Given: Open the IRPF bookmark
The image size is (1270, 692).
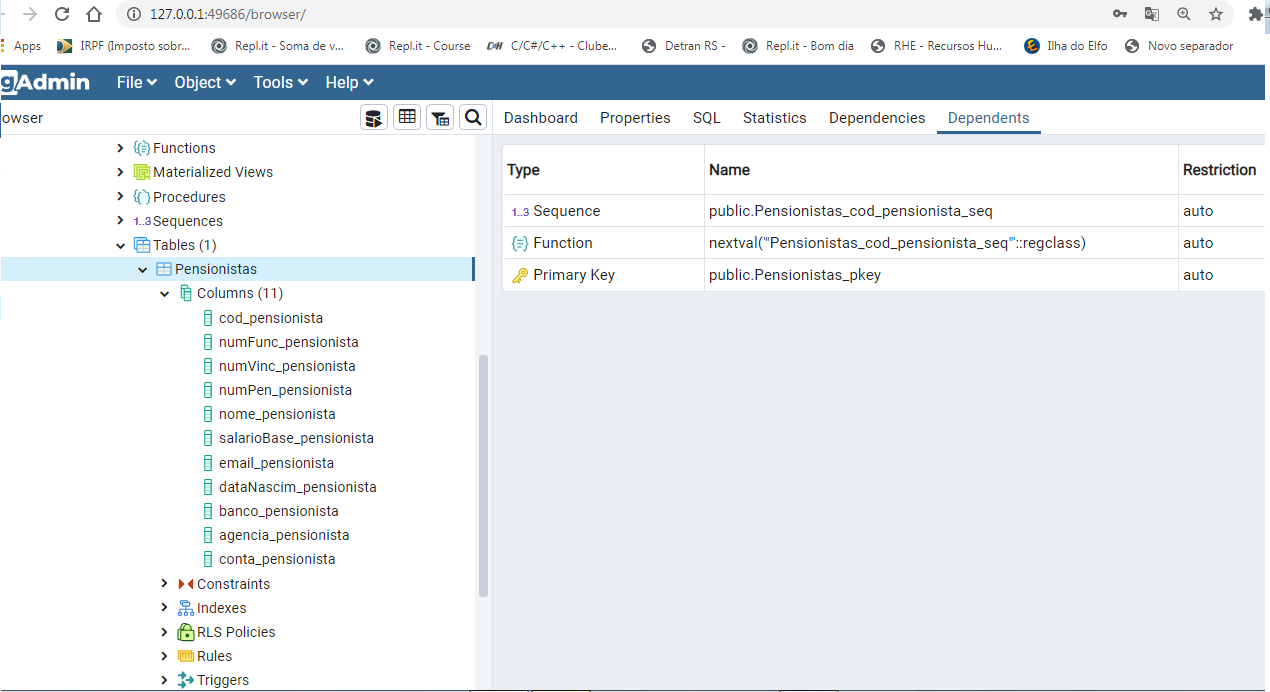Looking at the screenshot, I should point(124,46).
